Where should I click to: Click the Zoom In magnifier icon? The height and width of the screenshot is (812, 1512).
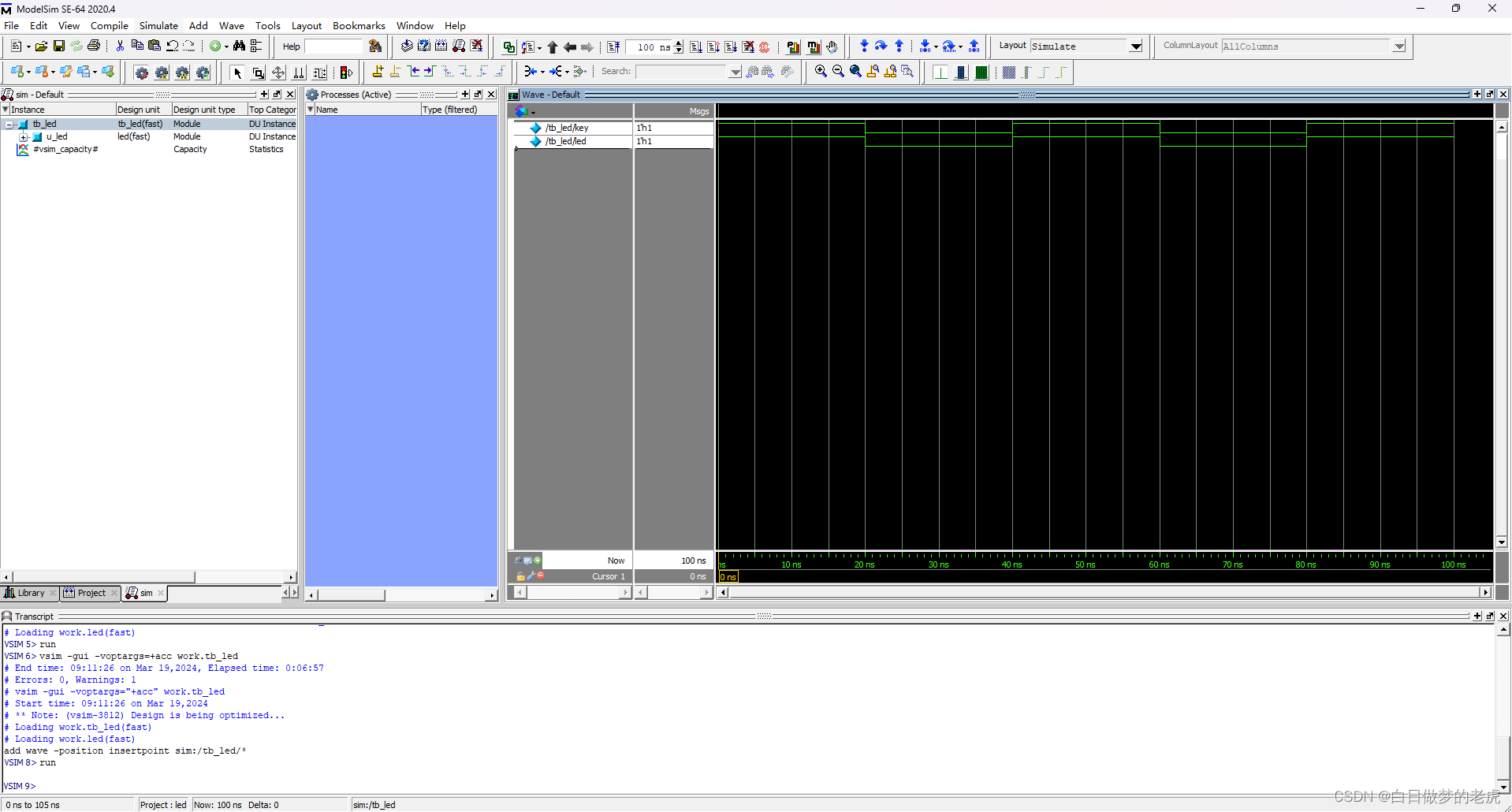[x=821, y=72]
